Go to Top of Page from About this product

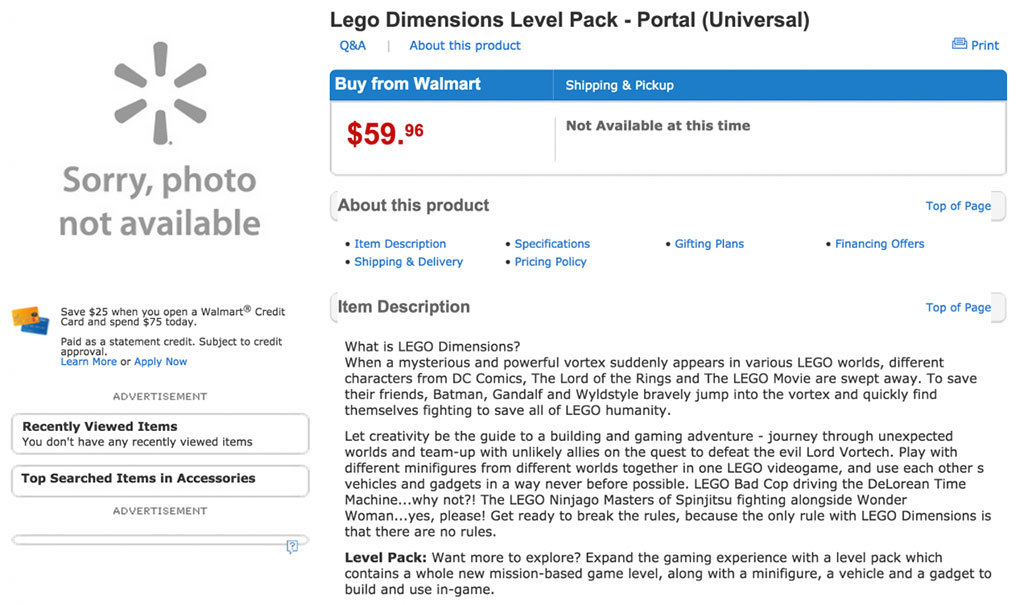coord(958,206)
